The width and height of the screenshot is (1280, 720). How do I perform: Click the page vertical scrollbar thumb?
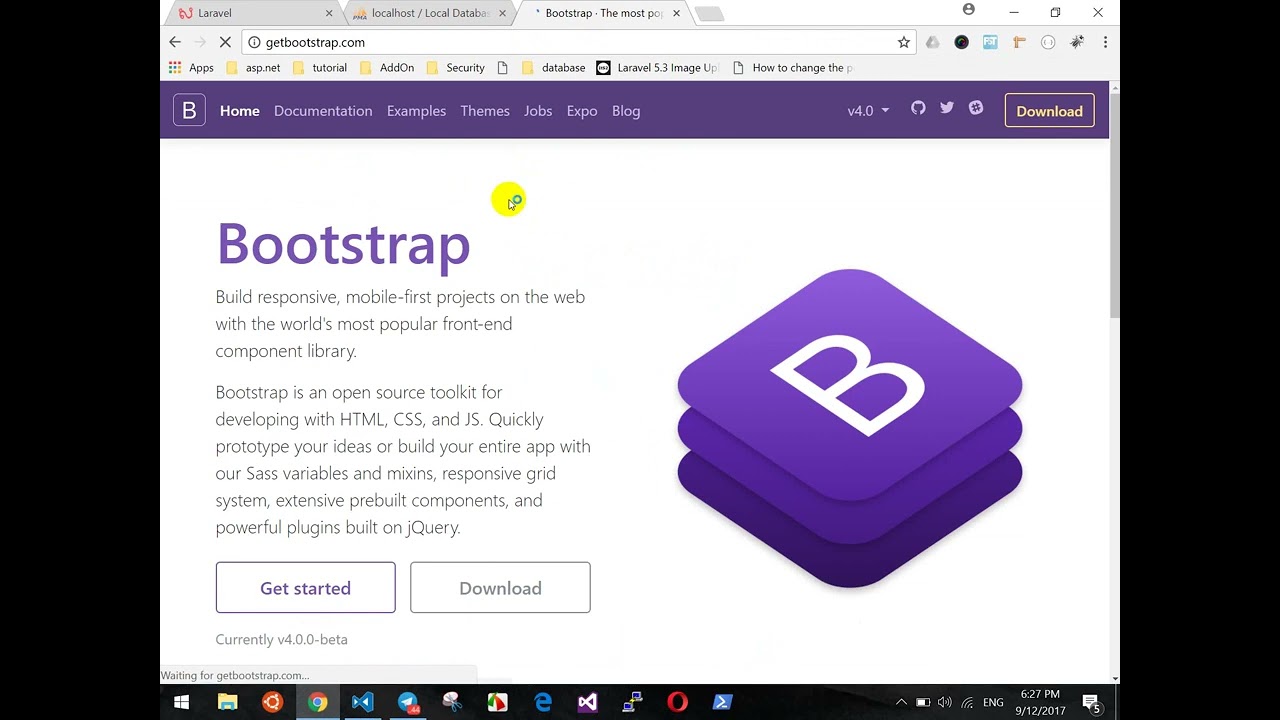1114,205
